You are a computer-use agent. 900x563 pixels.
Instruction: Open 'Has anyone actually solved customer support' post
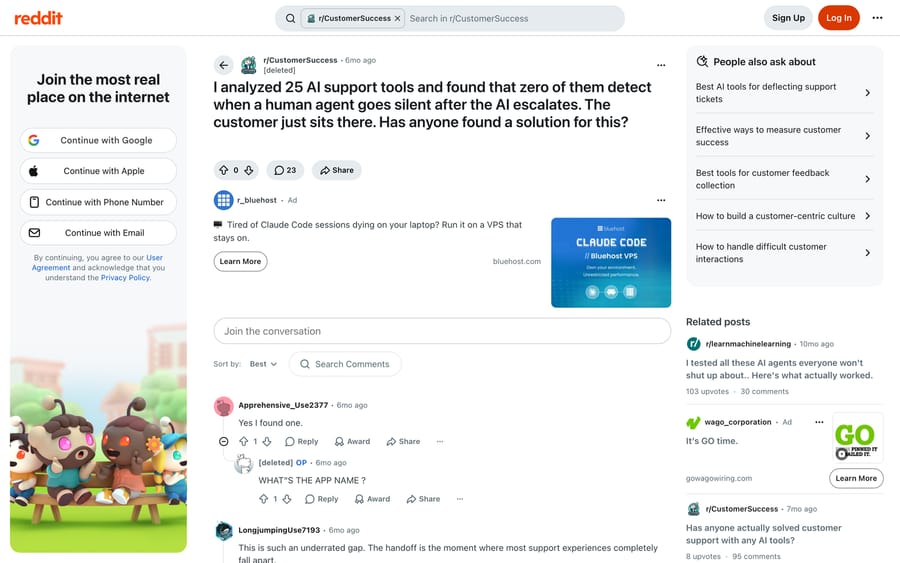tap(763, 534)
